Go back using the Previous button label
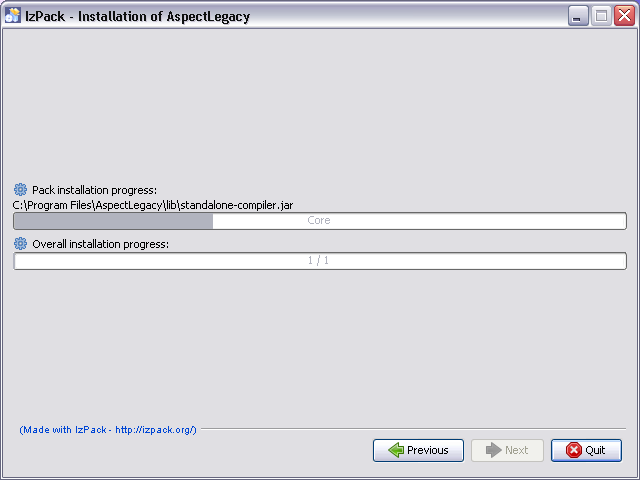 [427, 450]
